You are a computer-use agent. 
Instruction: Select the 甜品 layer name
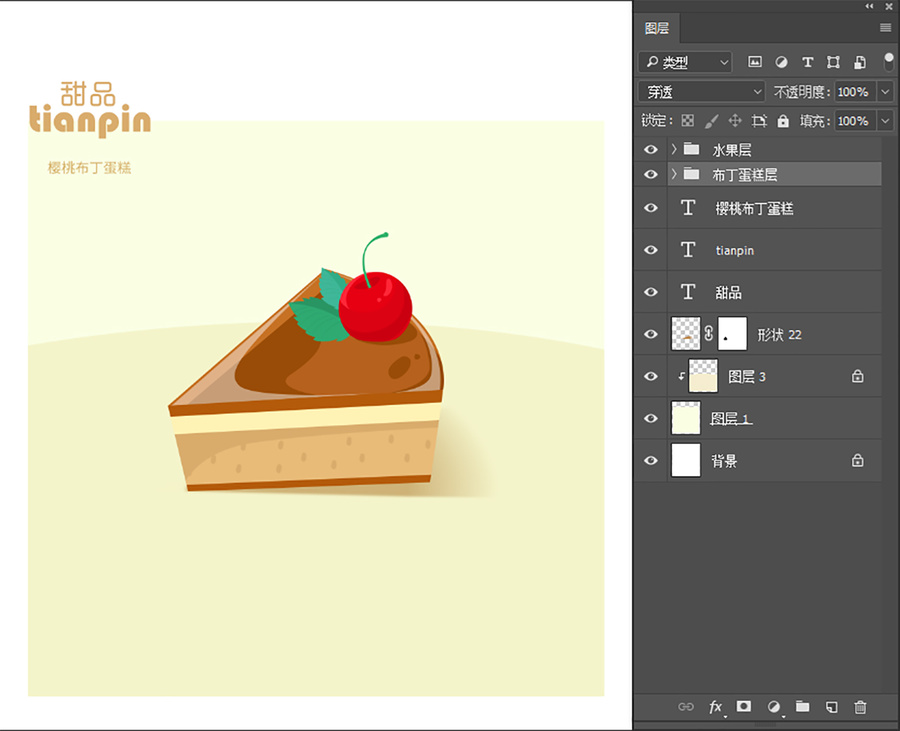click(728, 292)
